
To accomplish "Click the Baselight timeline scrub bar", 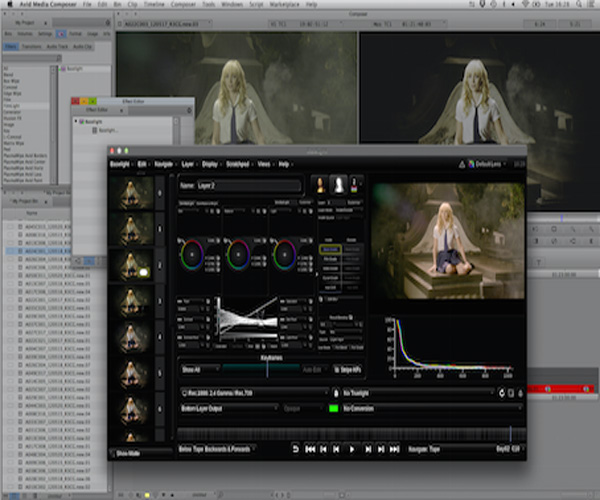I will click(351, 433).
